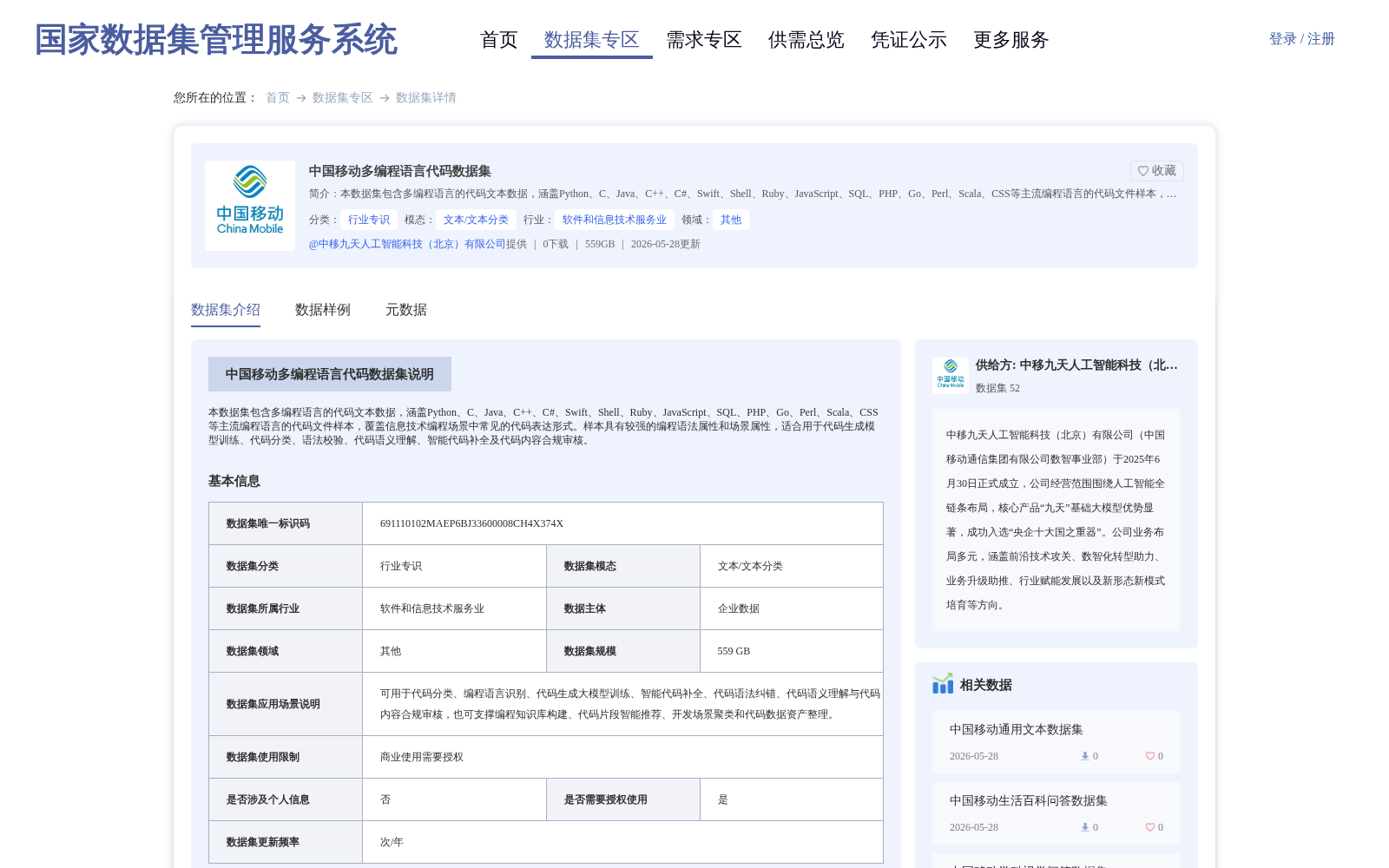Click identifier code 691110102MAEP6BJ33600008CH4X374X
The image size is (1389, 868).
(471, 523)
